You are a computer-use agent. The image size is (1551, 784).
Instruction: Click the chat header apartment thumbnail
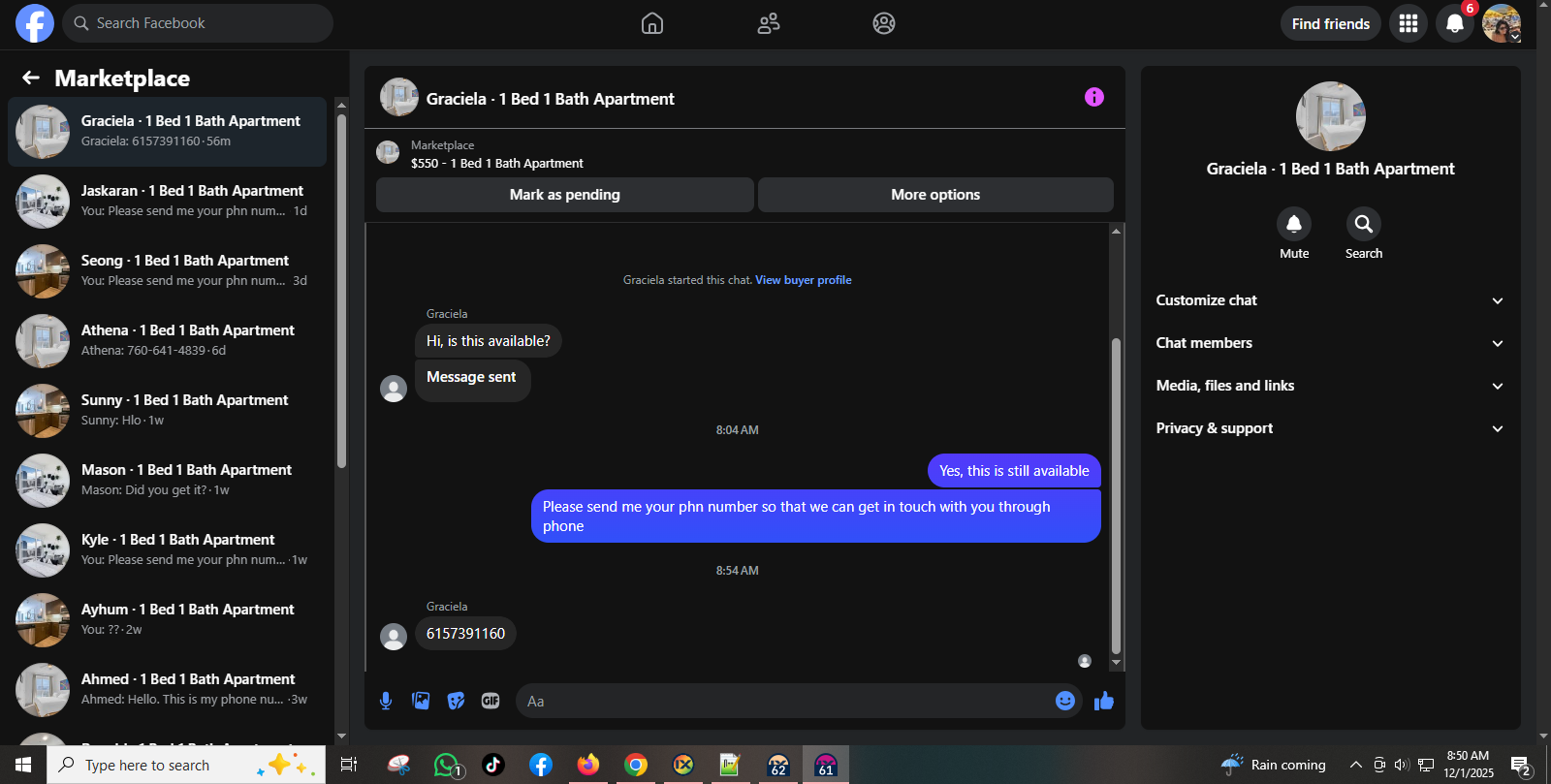399,97
